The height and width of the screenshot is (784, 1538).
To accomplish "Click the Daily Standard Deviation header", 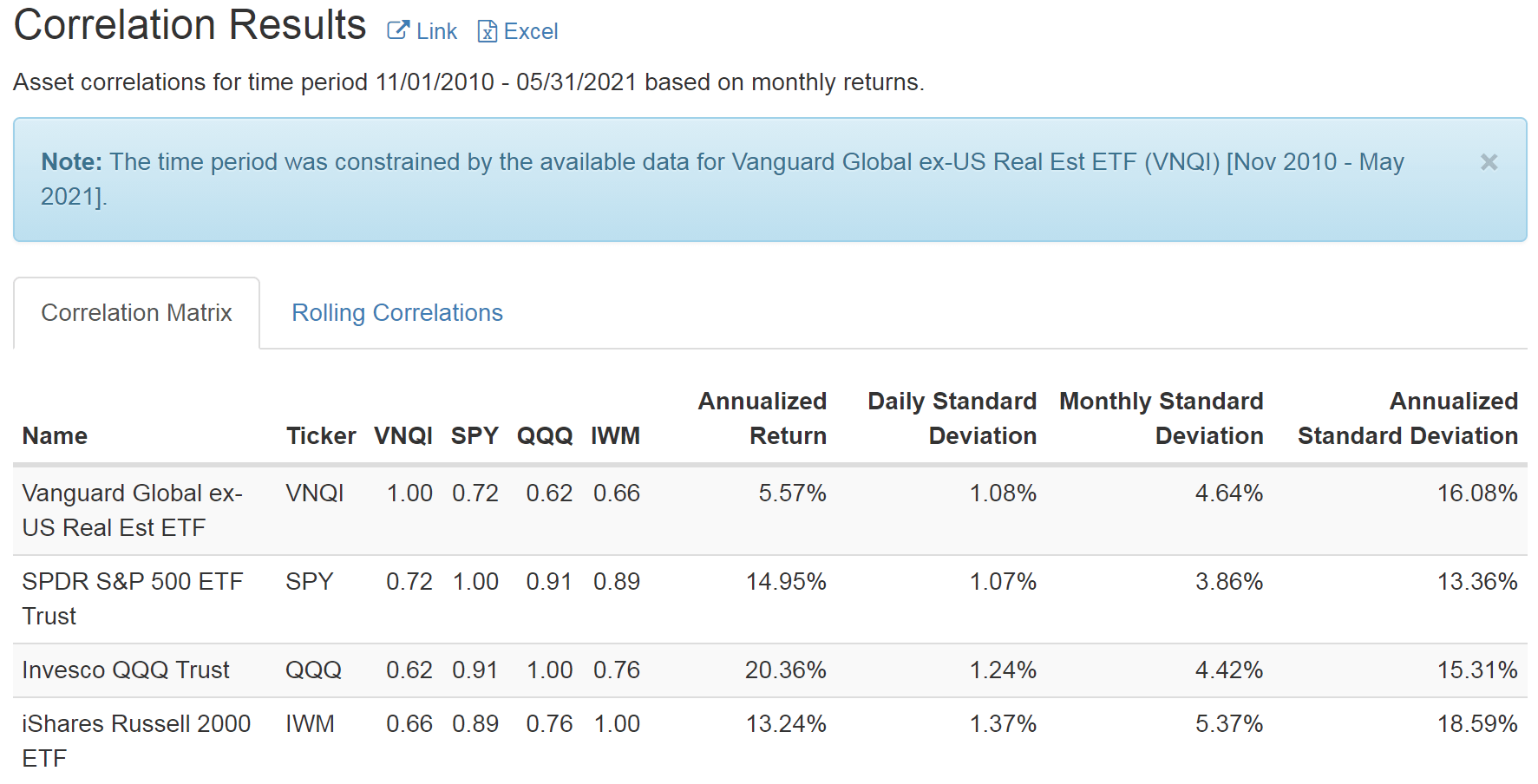I will [952, 418].
